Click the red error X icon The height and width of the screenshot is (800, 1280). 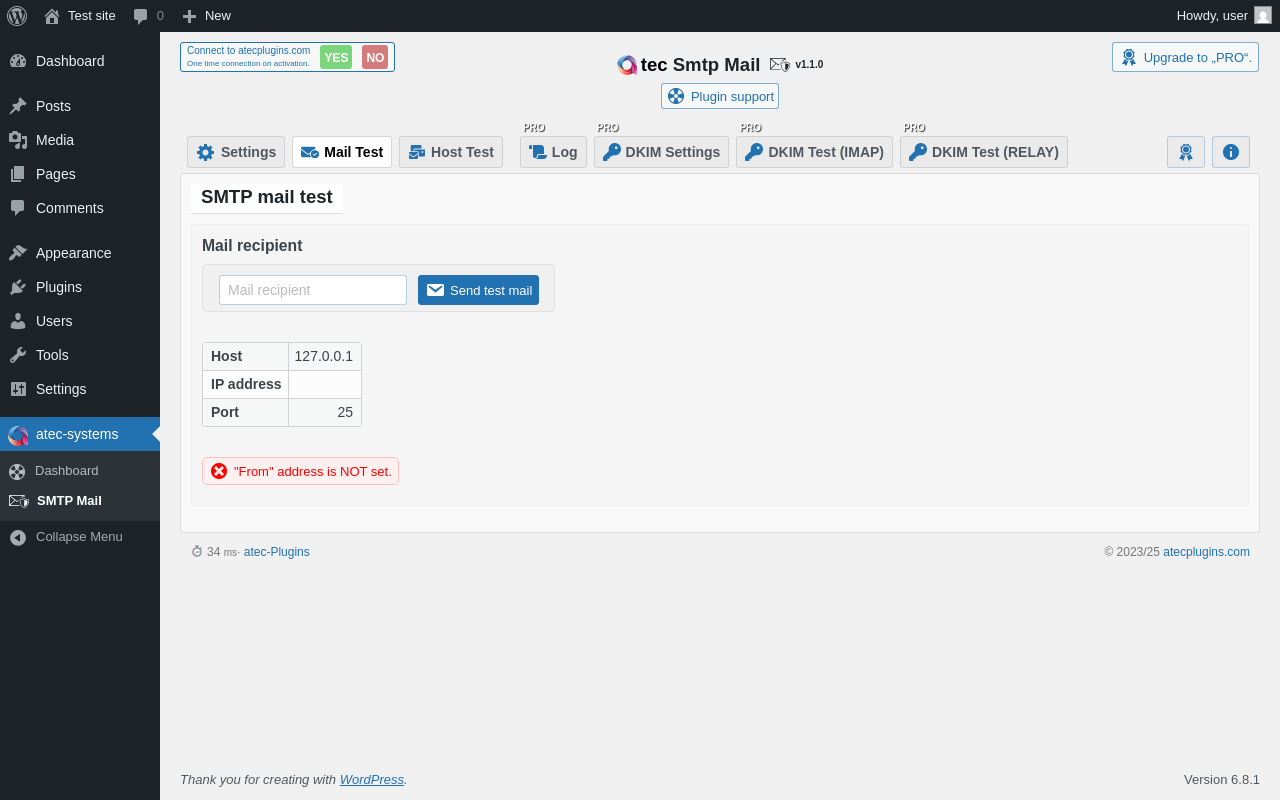tap(219, 471)
